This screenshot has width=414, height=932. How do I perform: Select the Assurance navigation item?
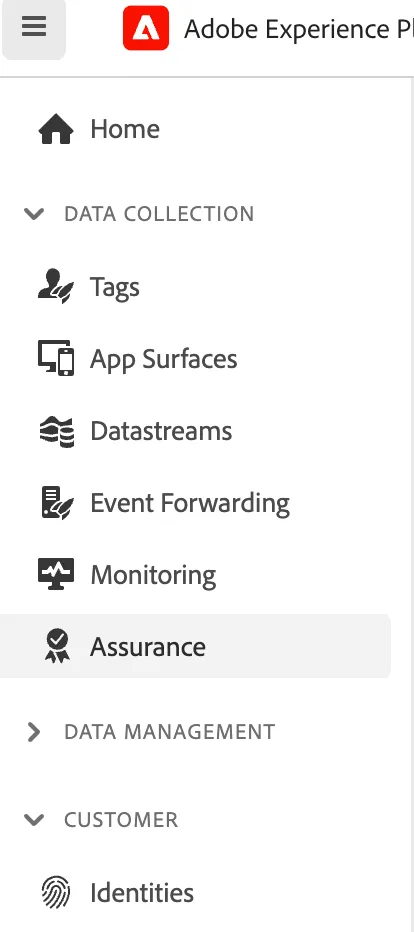196,646
